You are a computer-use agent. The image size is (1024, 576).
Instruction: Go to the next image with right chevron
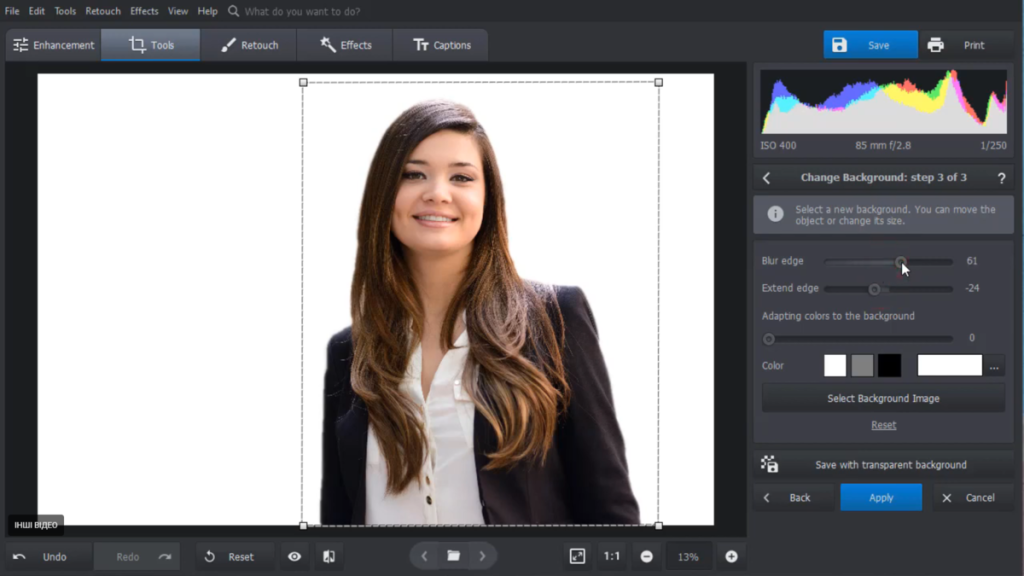click(x=483, y=556)
